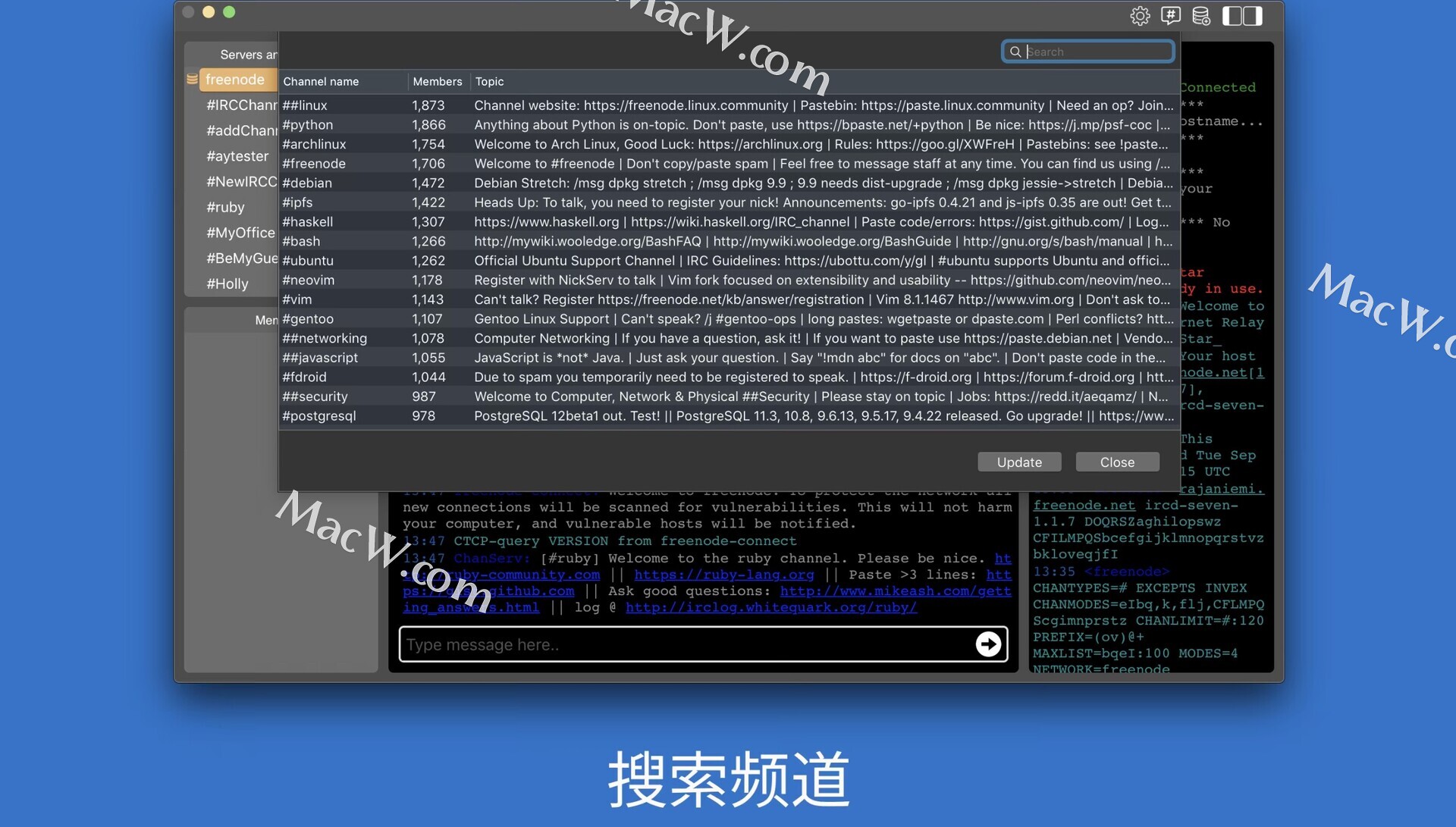Select #aytester channel in sidebar

point(237,156)
